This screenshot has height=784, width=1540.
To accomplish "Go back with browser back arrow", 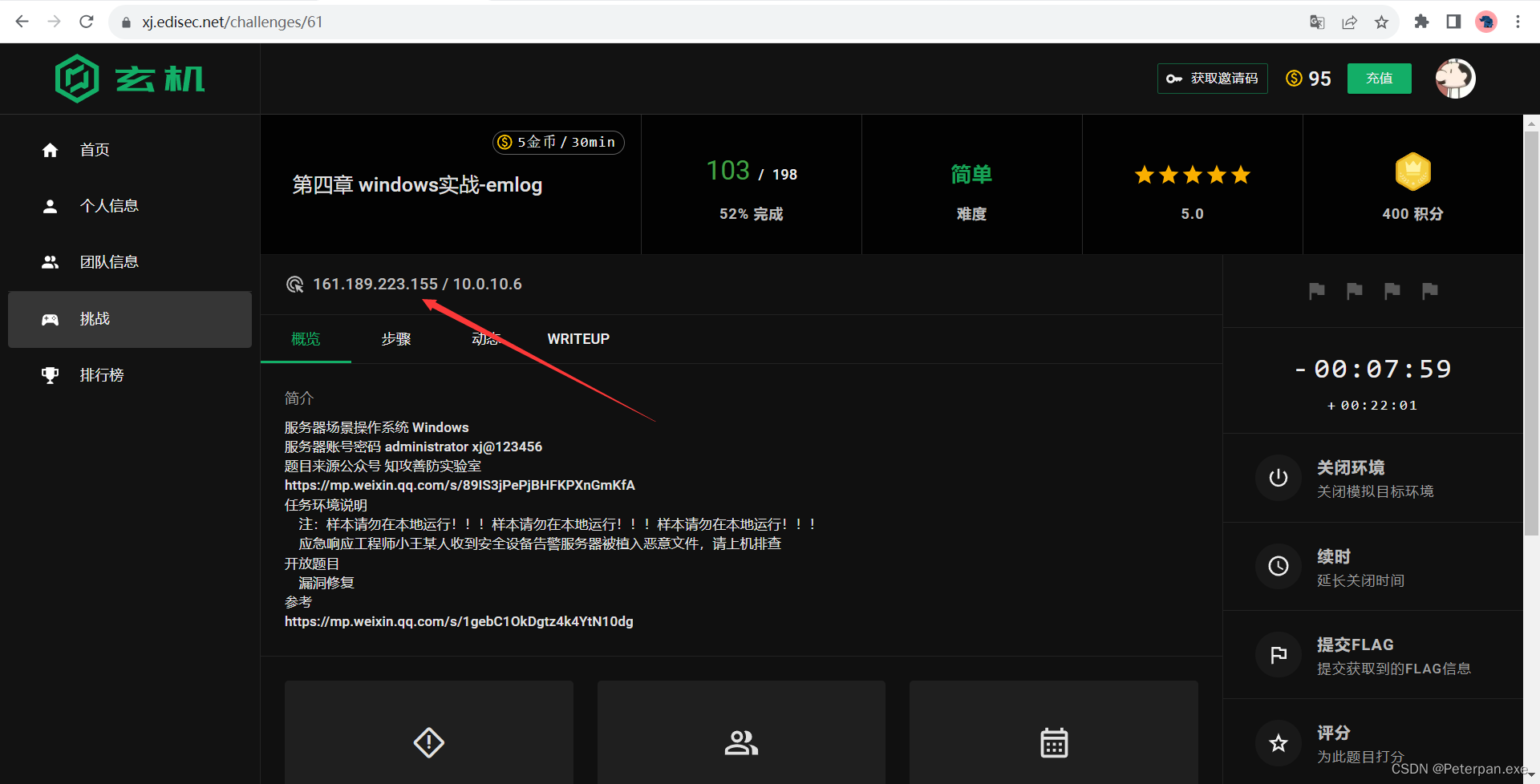I will (x=22, y=22).
